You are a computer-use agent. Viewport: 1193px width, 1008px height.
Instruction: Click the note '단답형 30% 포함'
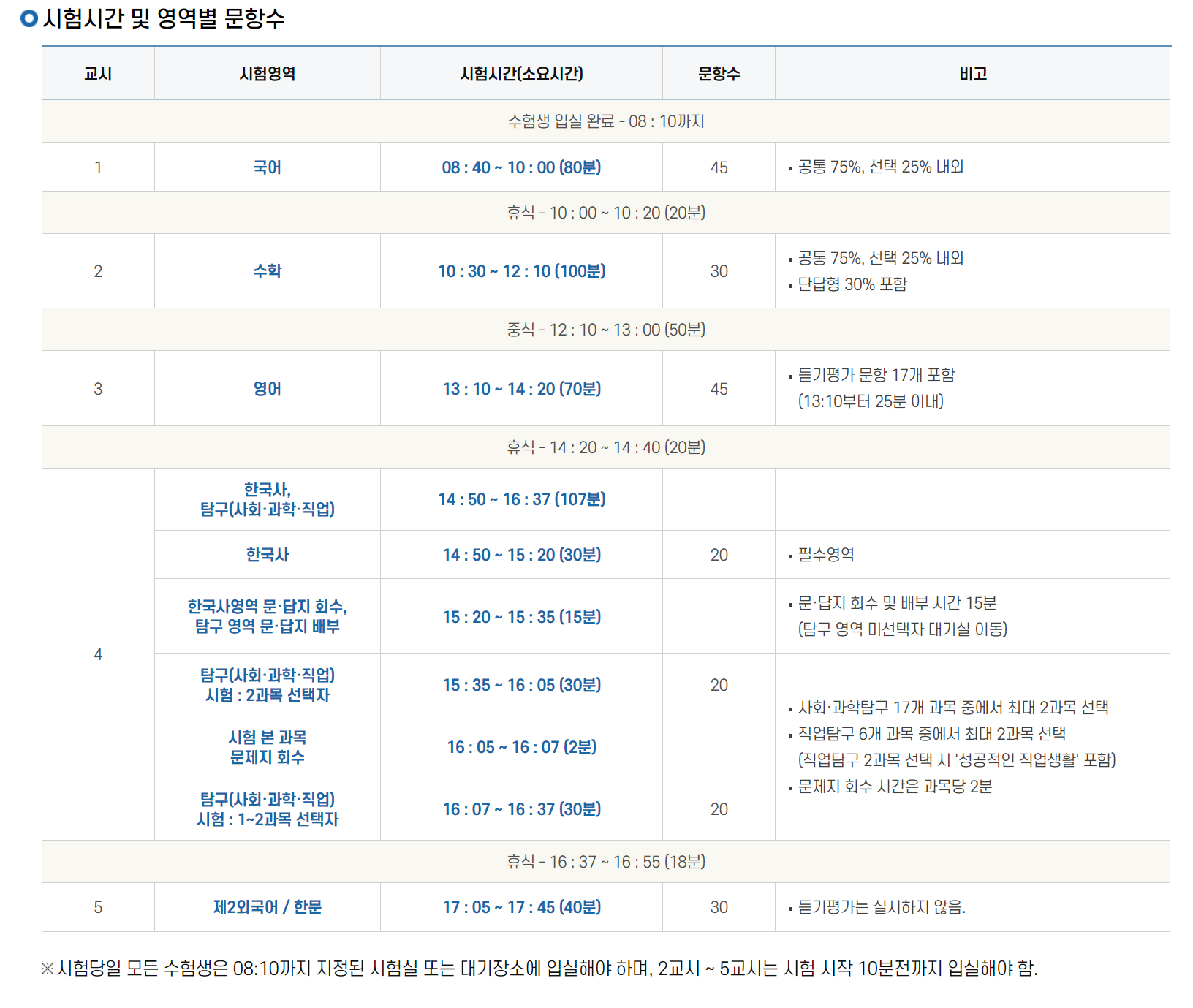pyautogui.click(x=852, y=284)
